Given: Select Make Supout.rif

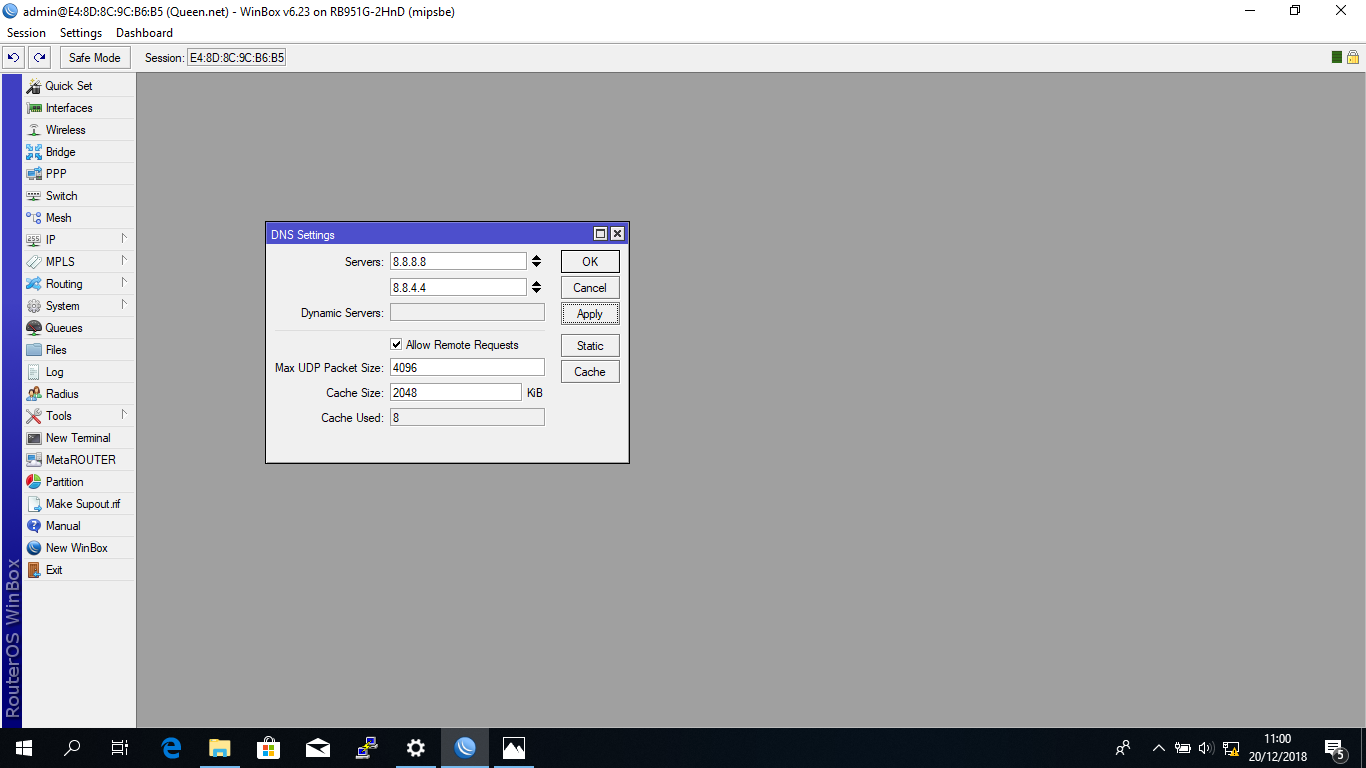Looking at the screenshot, I should pos(79,504).
